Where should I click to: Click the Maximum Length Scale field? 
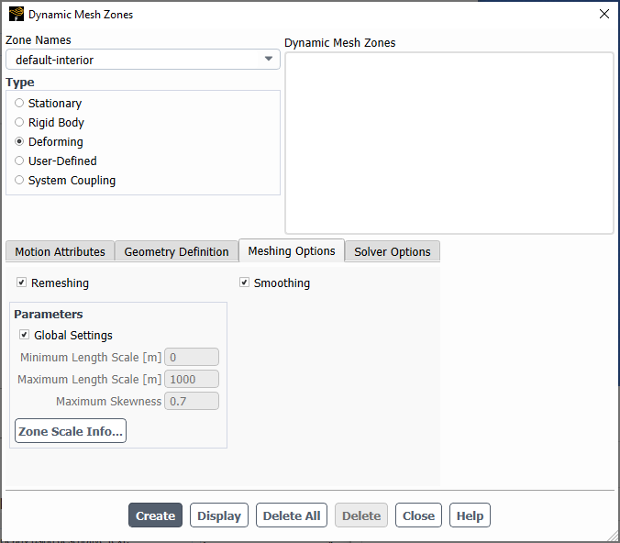(191, 379)
